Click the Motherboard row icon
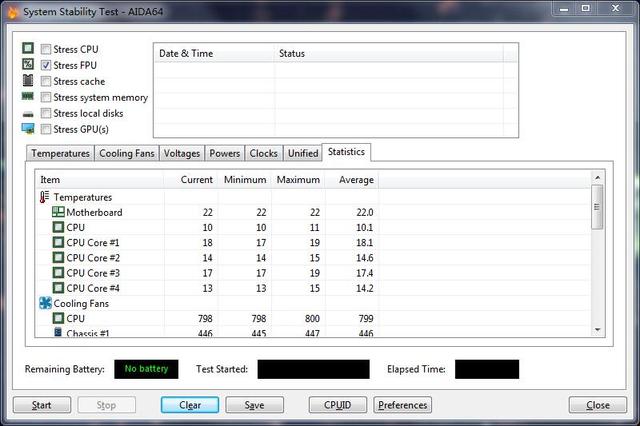The image size is (640, 426). tap(58, 212)
